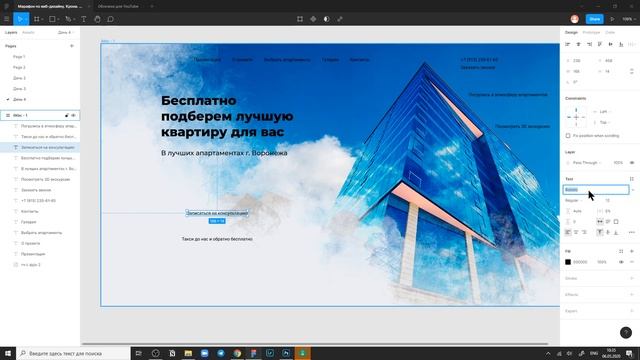The width and height of the screenshot is (640, 360).
Task: Open font family dropdown arrow
Action: pyautogui.click(x=633, y=190)
